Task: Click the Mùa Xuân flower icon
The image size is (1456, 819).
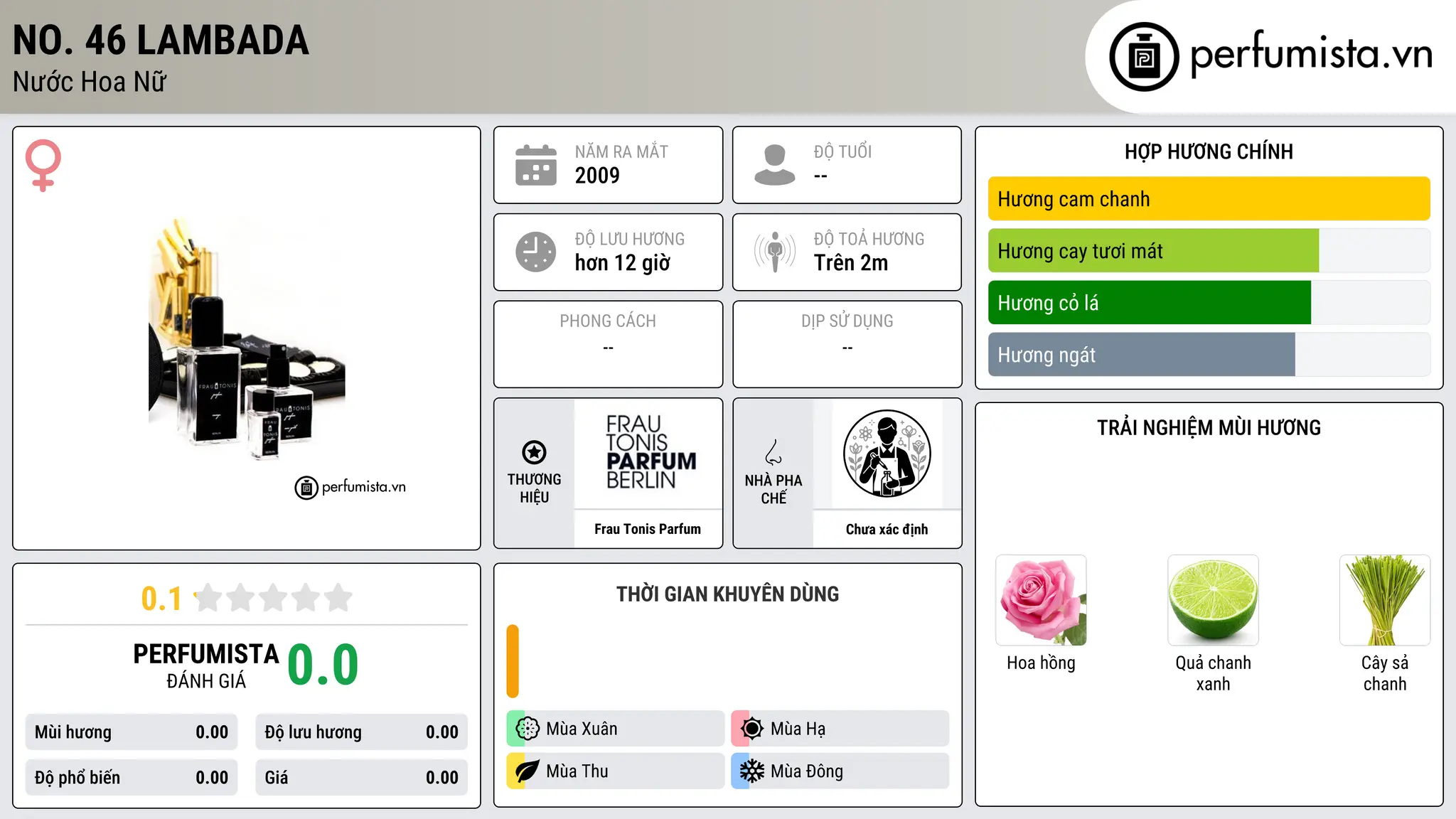Action: 528,729
